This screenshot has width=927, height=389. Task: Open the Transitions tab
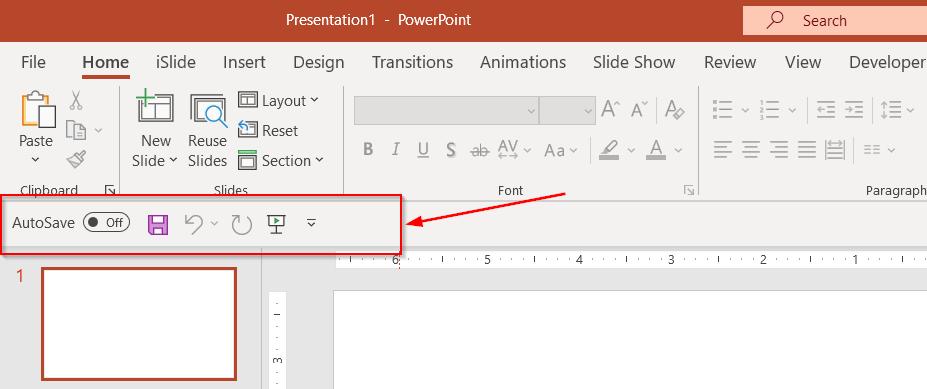coord(413,62)
